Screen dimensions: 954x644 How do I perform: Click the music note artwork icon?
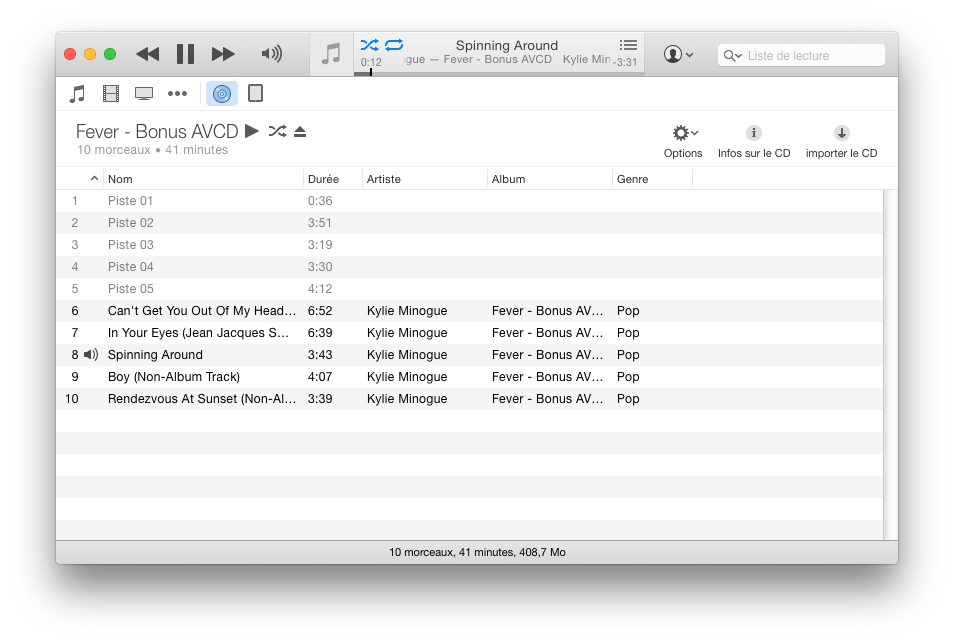tap(331, 54)
